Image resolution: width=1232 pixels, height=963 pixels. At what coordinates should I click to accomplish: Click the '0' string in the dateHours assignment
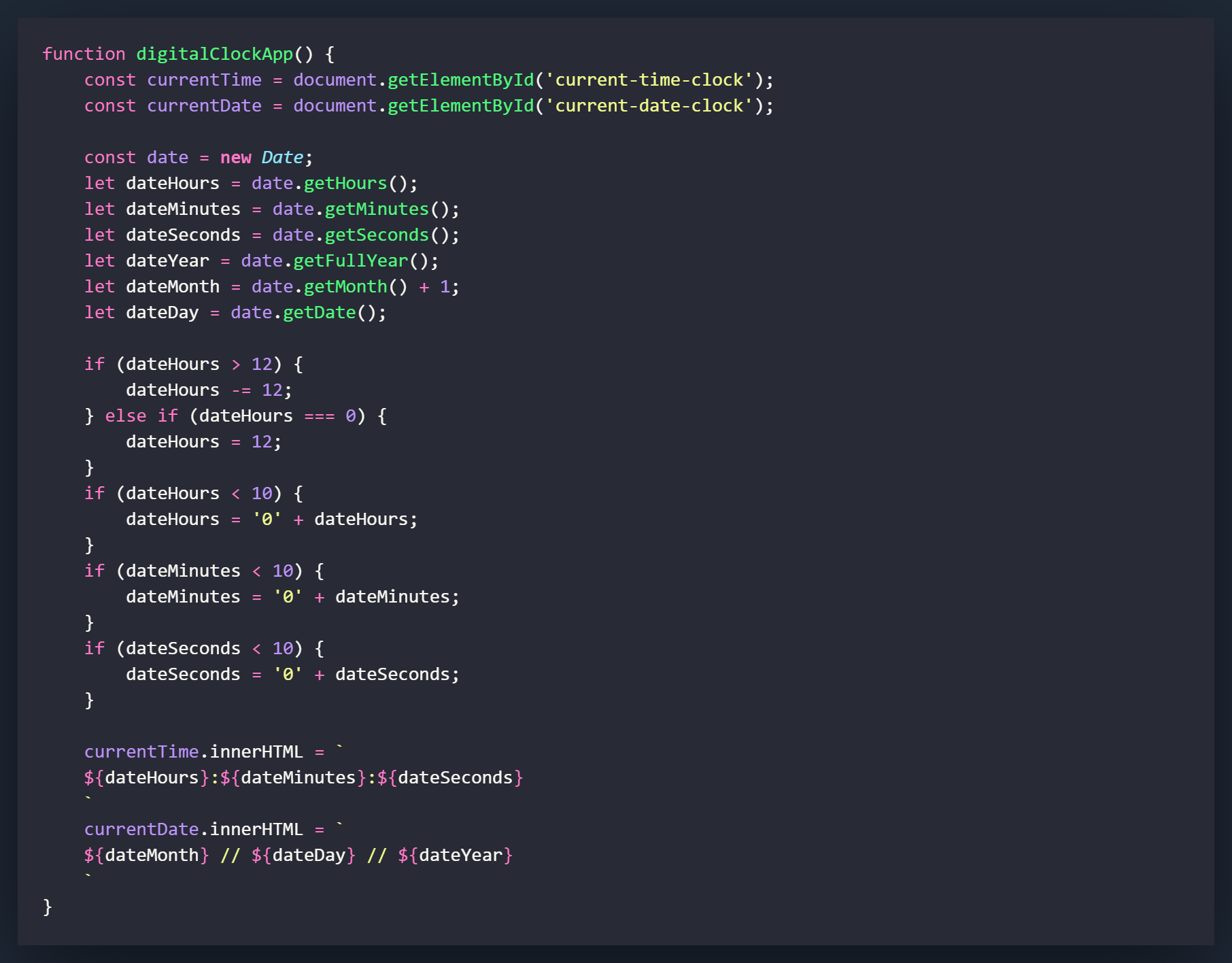tap(267, 520)
